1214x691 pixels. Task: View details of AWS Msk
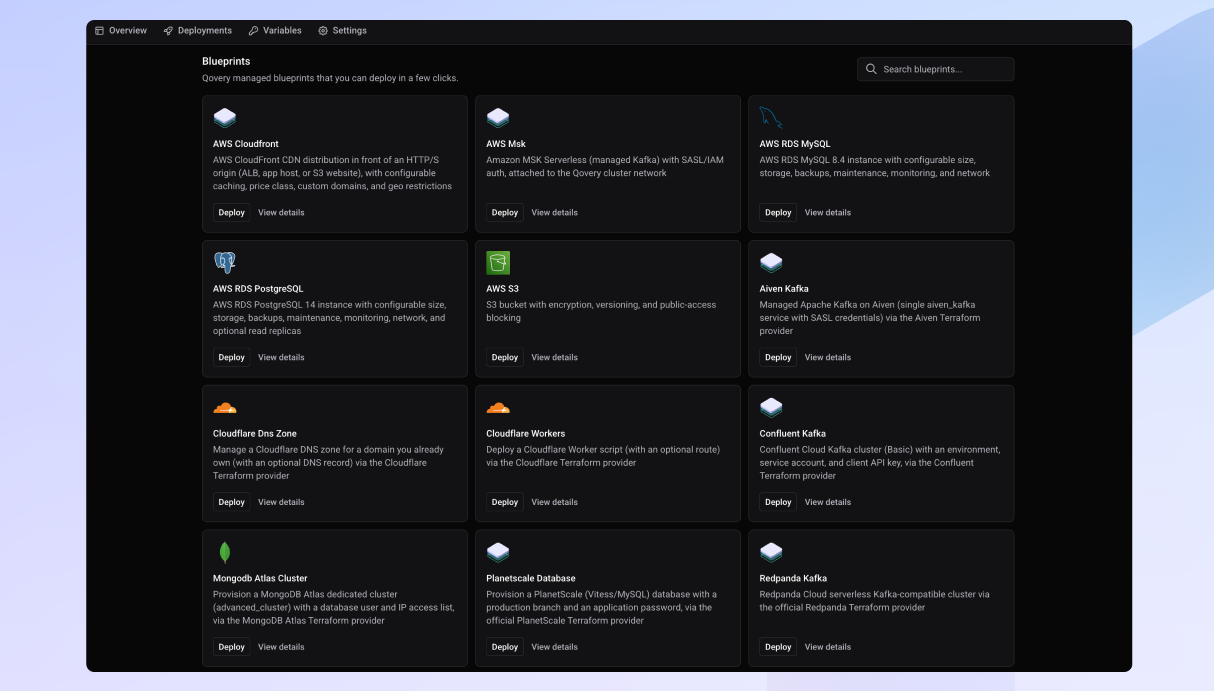555,212
